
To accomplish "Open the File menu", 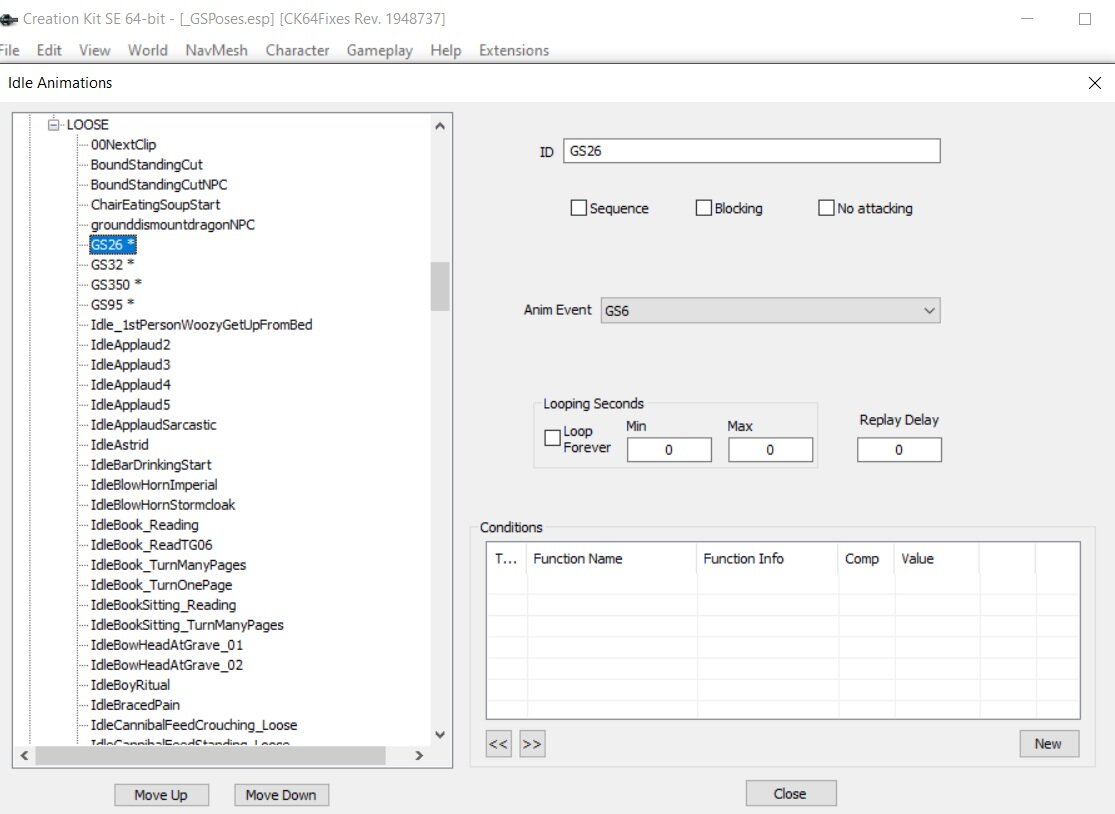I will pos(9,50).
